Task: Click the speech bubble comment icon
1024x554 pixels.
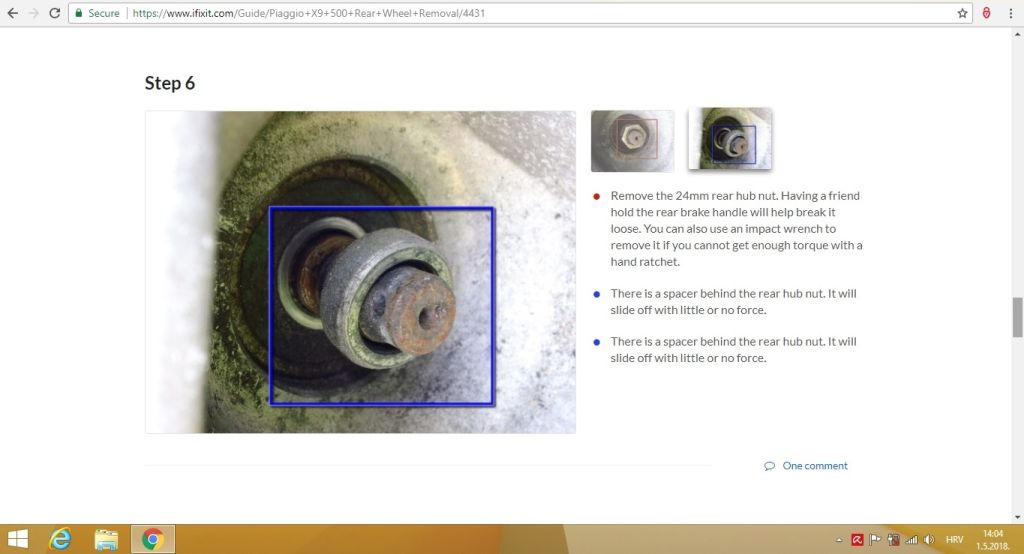Action: coord(769,466)
